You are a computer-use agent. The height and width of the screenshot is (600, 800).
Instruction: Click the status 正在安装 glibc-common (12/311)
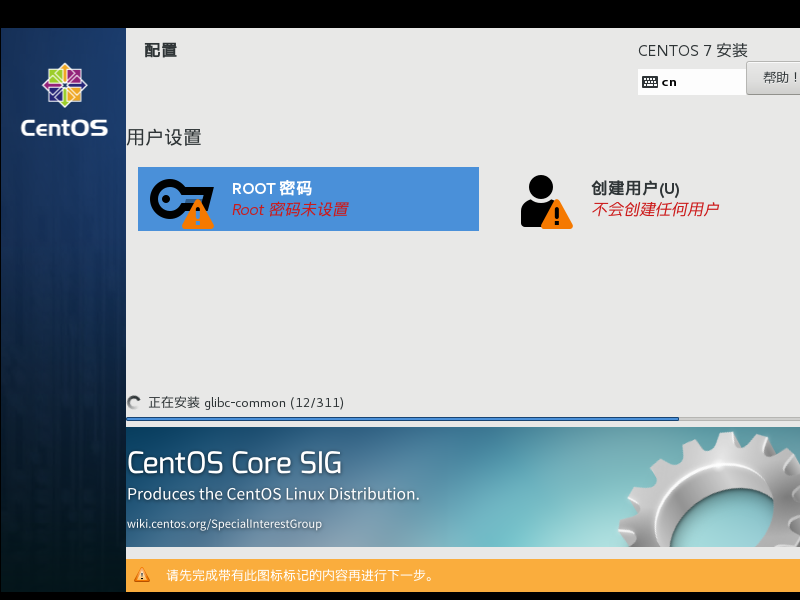pos(246,403)
